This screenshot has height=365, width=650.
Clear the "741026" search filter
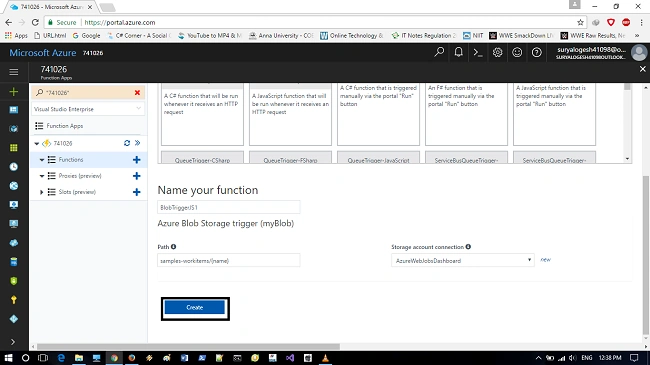coord(137,92)
